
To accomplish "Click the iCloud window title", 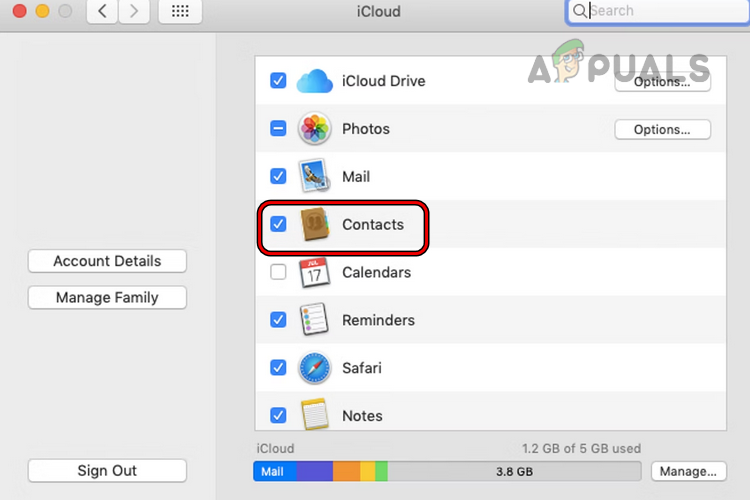I will (x=379, y=11).
